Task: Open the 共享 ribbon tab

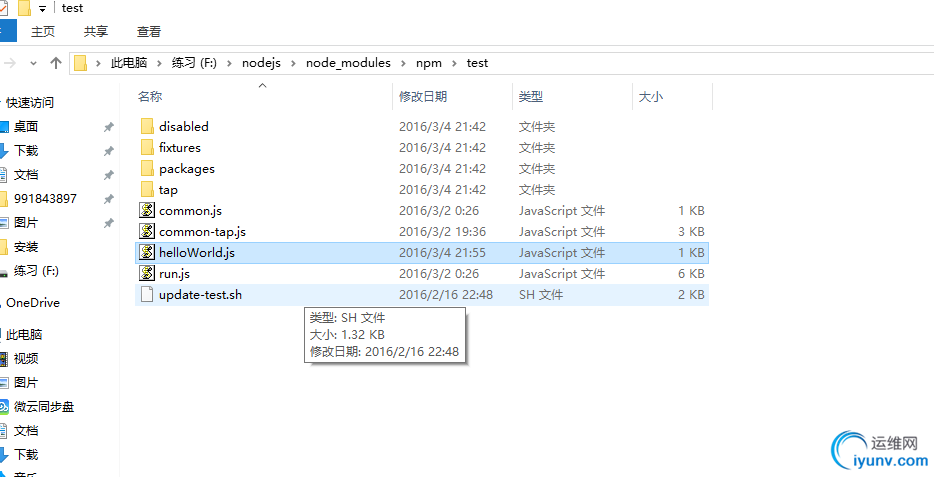Action: tap(96, 32)
